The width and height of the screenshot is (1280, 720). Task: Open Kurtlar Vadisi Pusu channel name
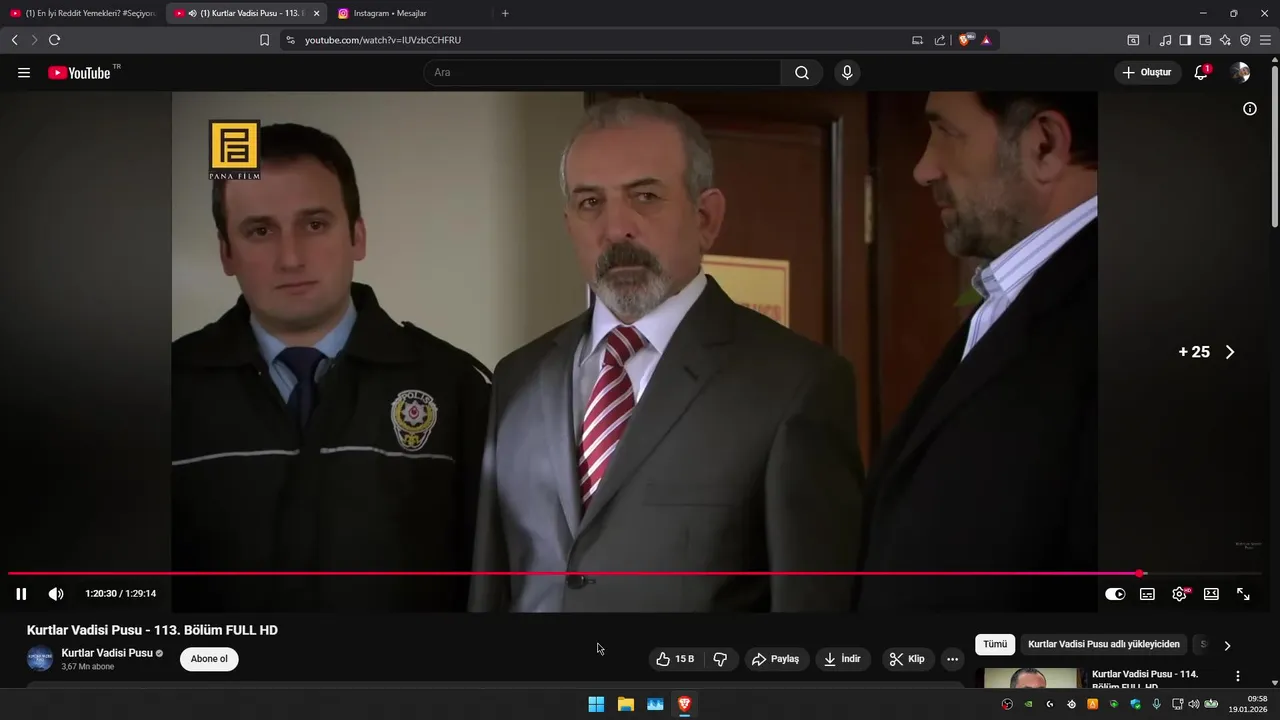pyautogui.click(x=107, y=653)
